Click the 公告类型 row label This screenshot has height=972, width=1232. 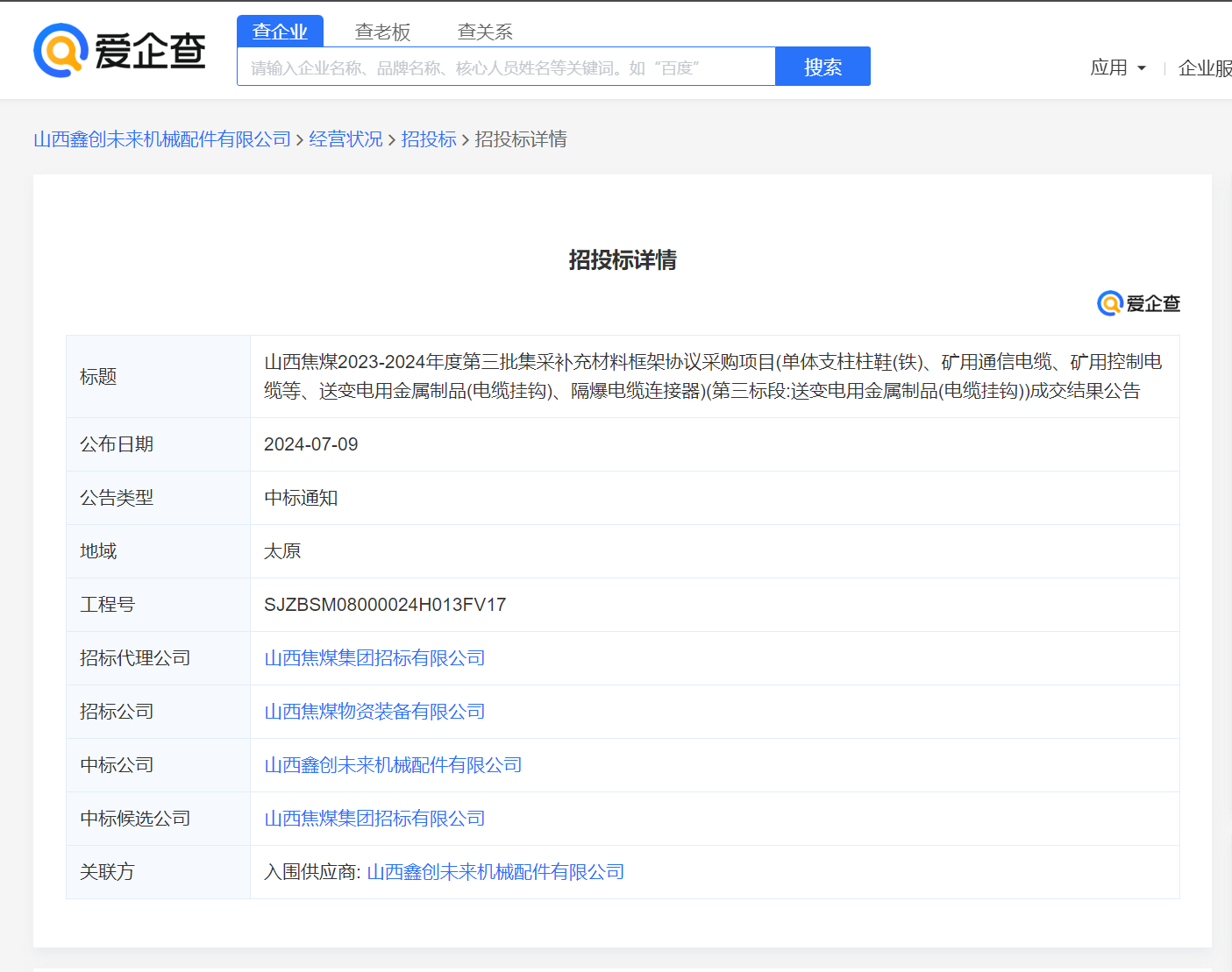(117, 498)
